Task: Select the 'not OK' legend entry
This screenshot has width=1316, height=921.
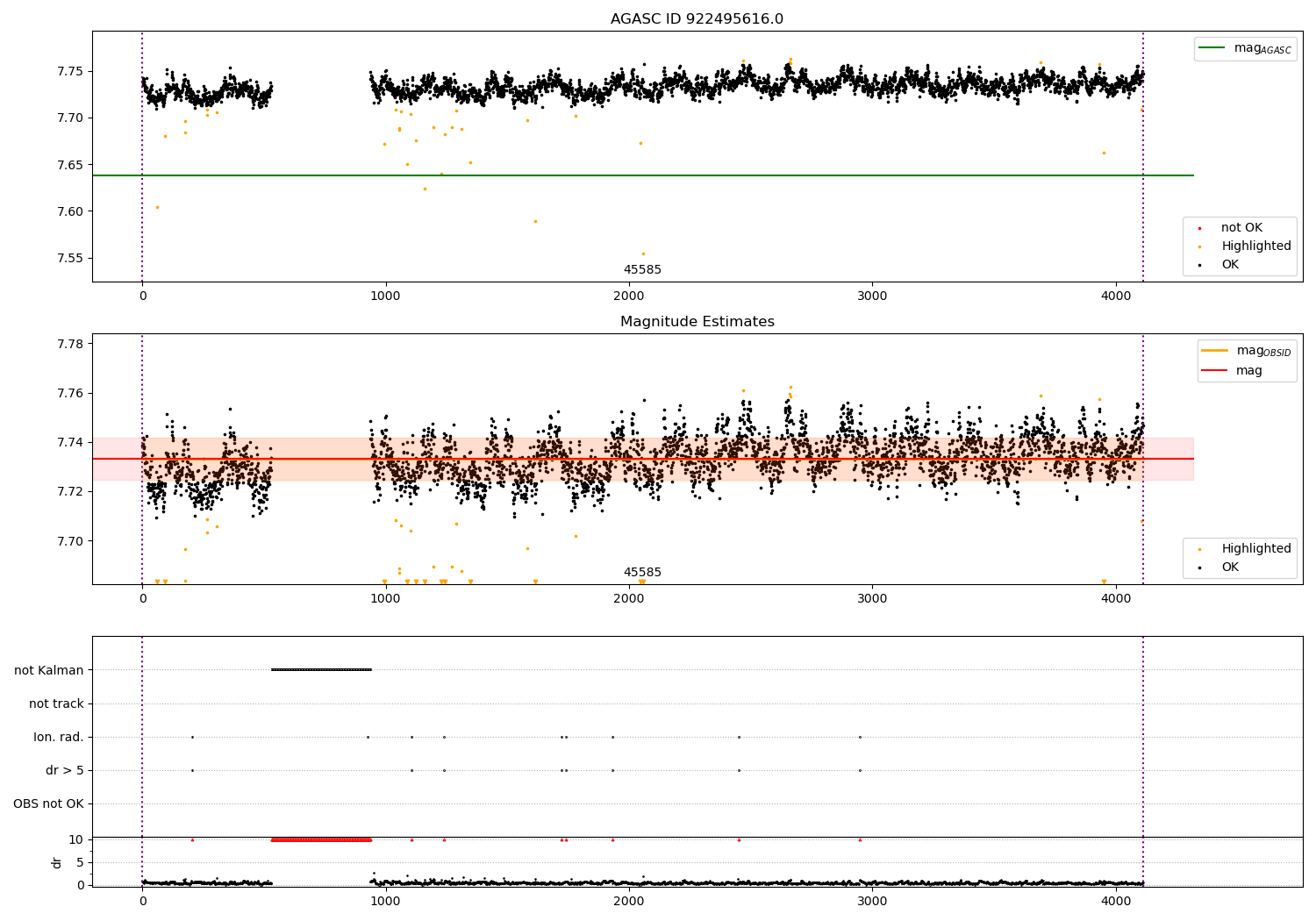Action: point(1241,228)
